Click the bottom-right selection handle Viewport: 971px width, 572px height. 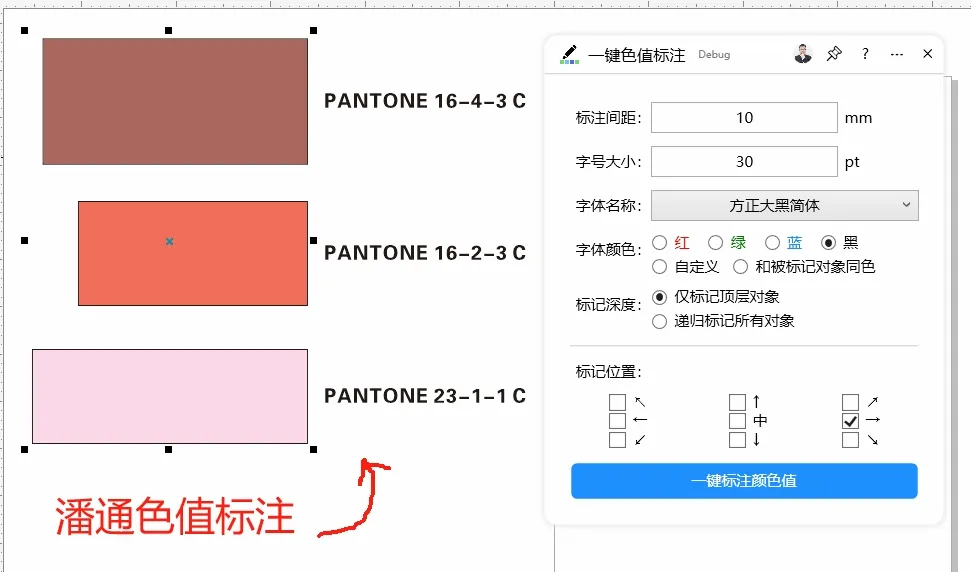click(313, 449)
